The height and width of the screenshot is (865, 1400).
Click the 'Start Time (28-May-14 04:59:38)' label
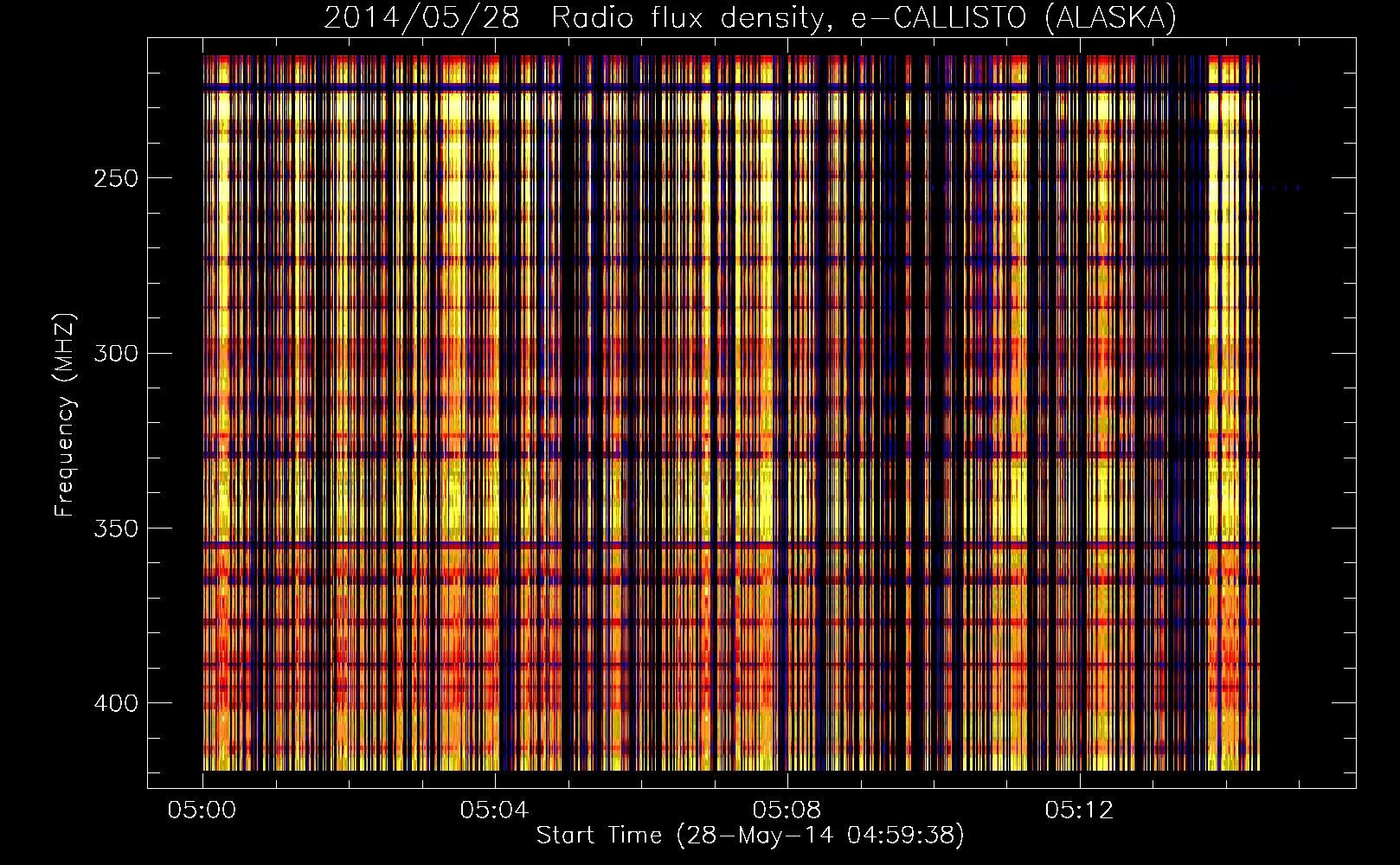750,836
